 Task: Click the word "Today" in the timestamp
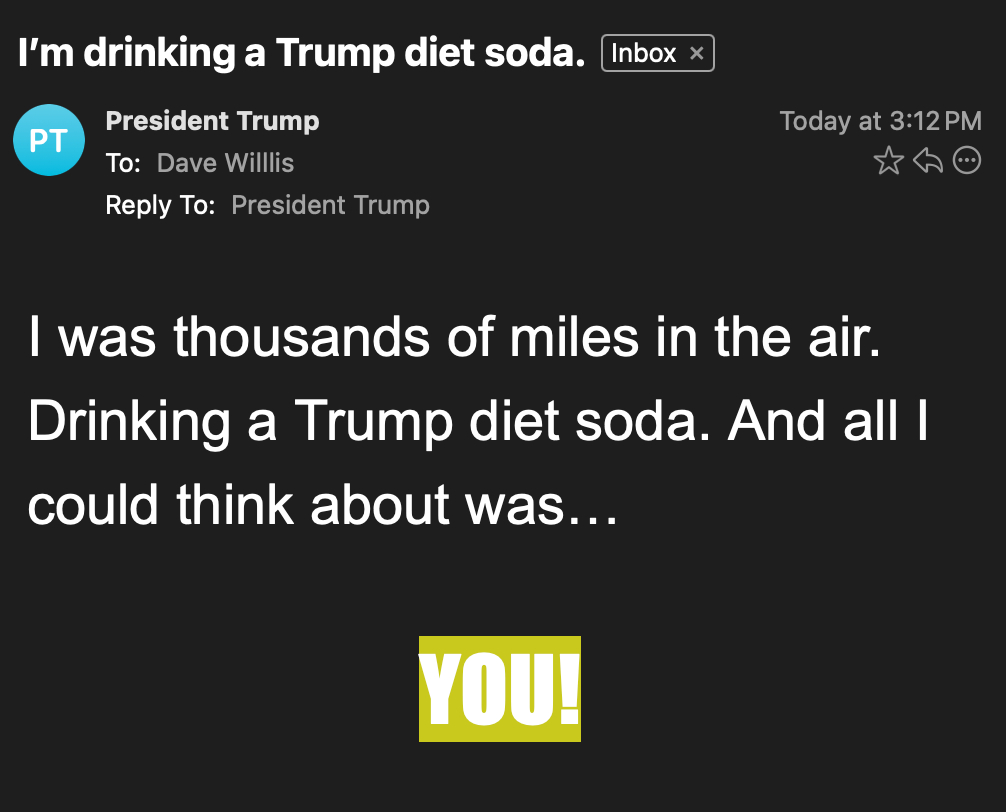[x=811, y=121]
